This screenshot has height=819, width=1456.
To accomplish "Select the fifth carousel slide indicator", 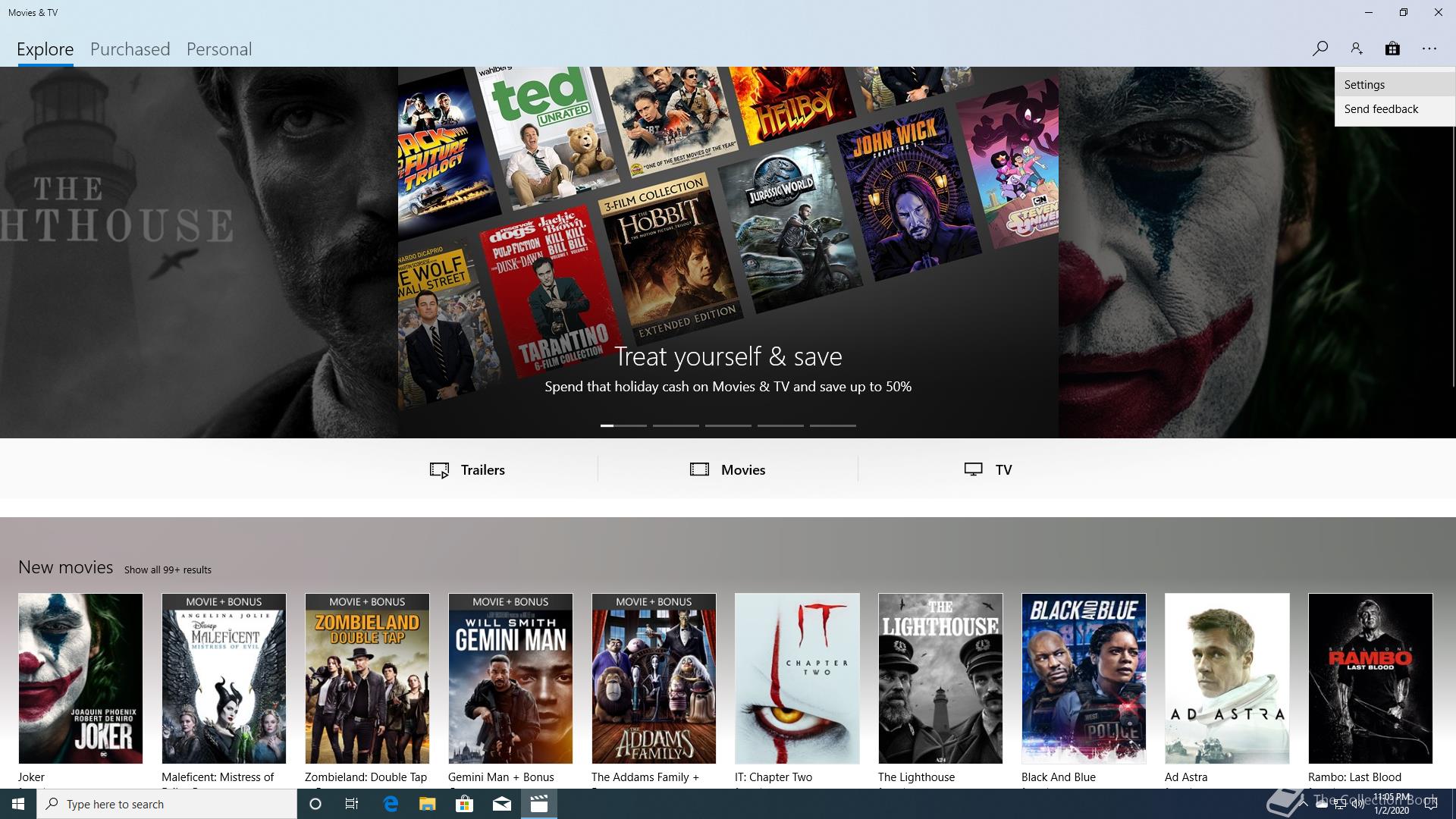I will [833, 425].
